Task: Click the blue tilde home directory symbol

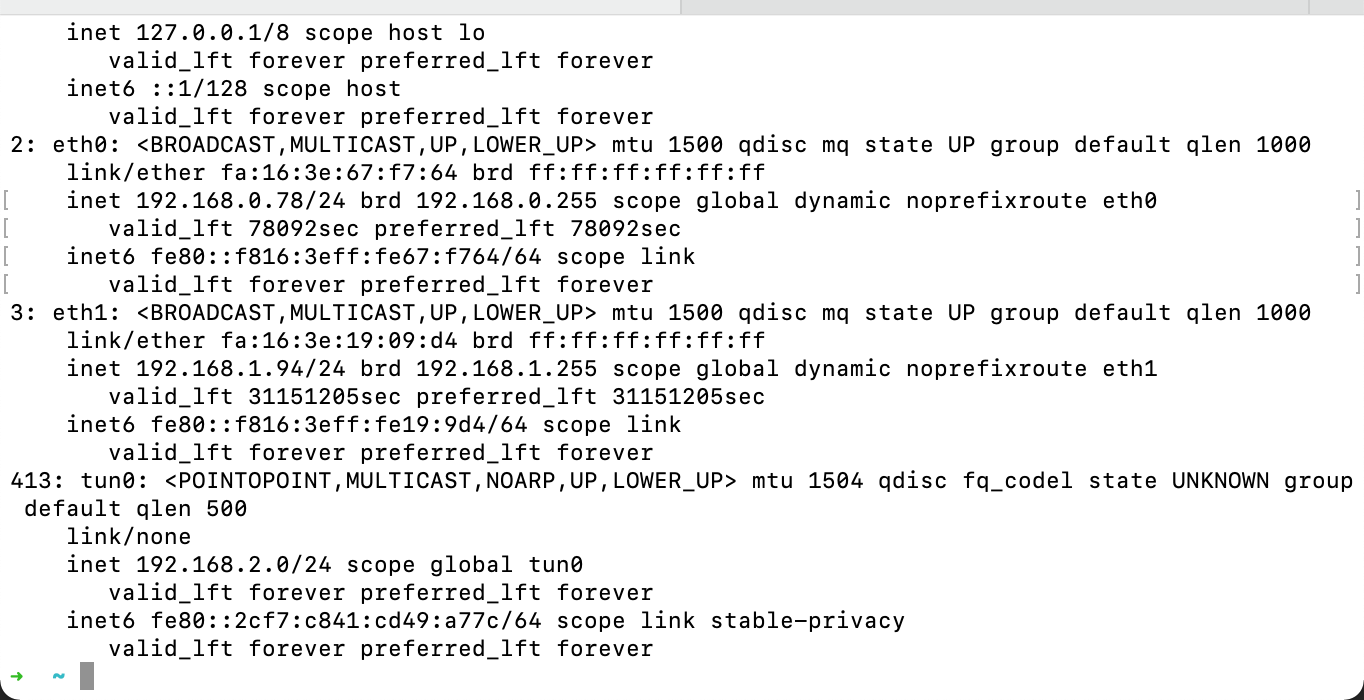Action: (58, 677)
